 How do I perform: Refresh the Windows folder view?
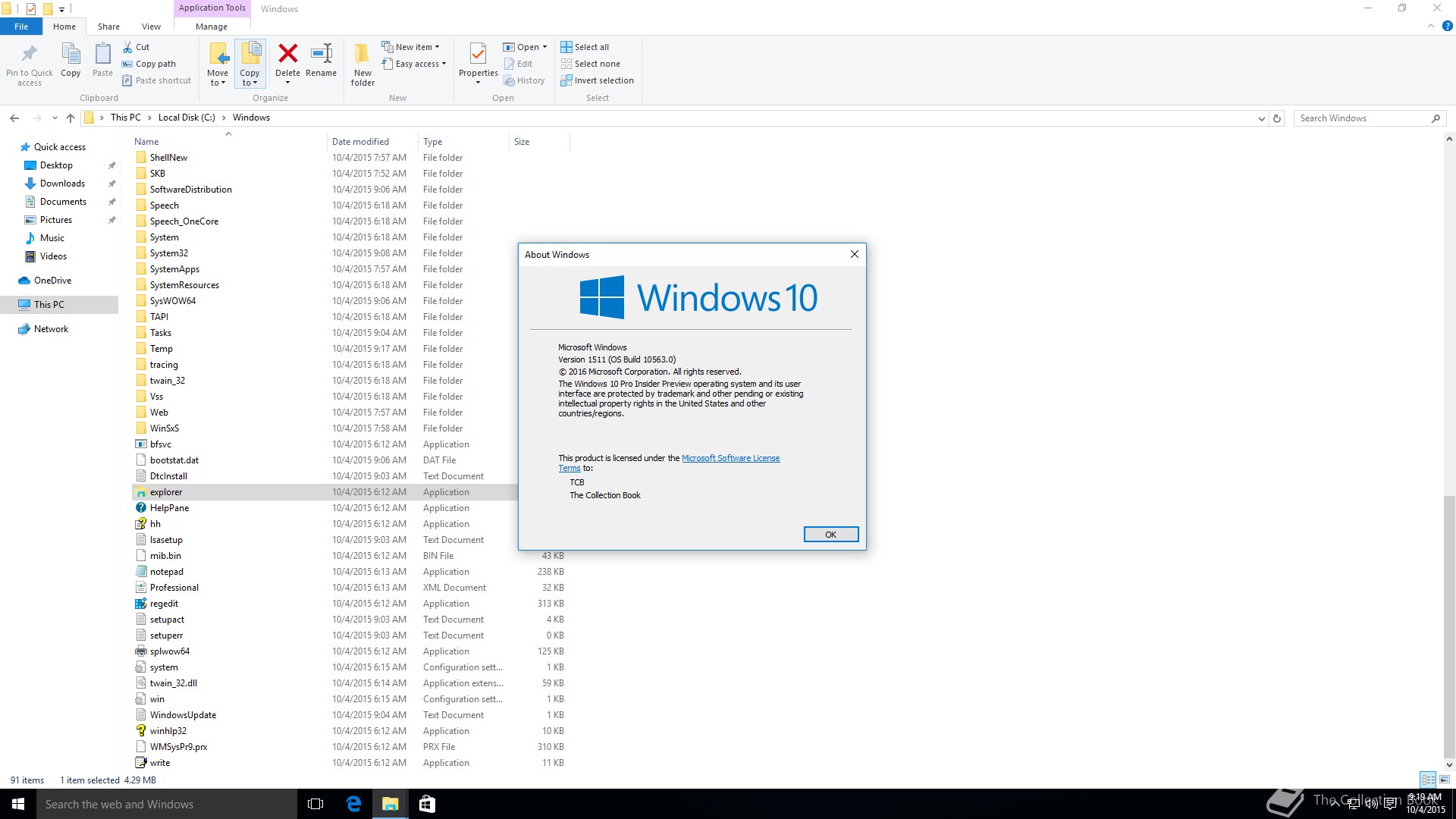pyautogui.click(x=1277, y=118)
